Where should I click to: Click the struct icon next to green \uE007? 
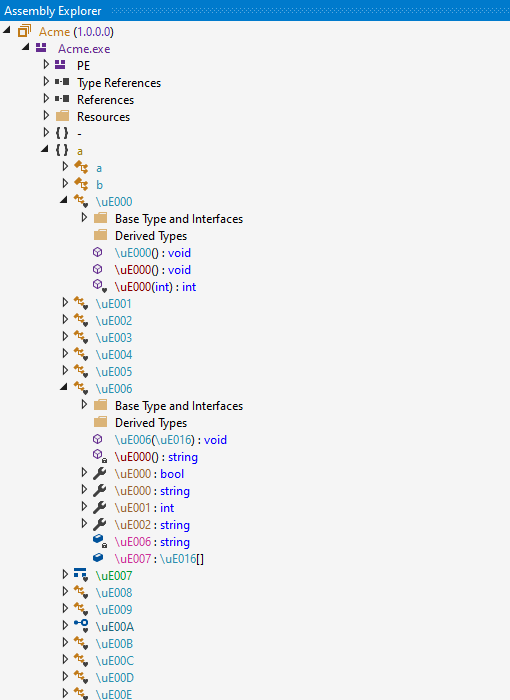[81, 575]
